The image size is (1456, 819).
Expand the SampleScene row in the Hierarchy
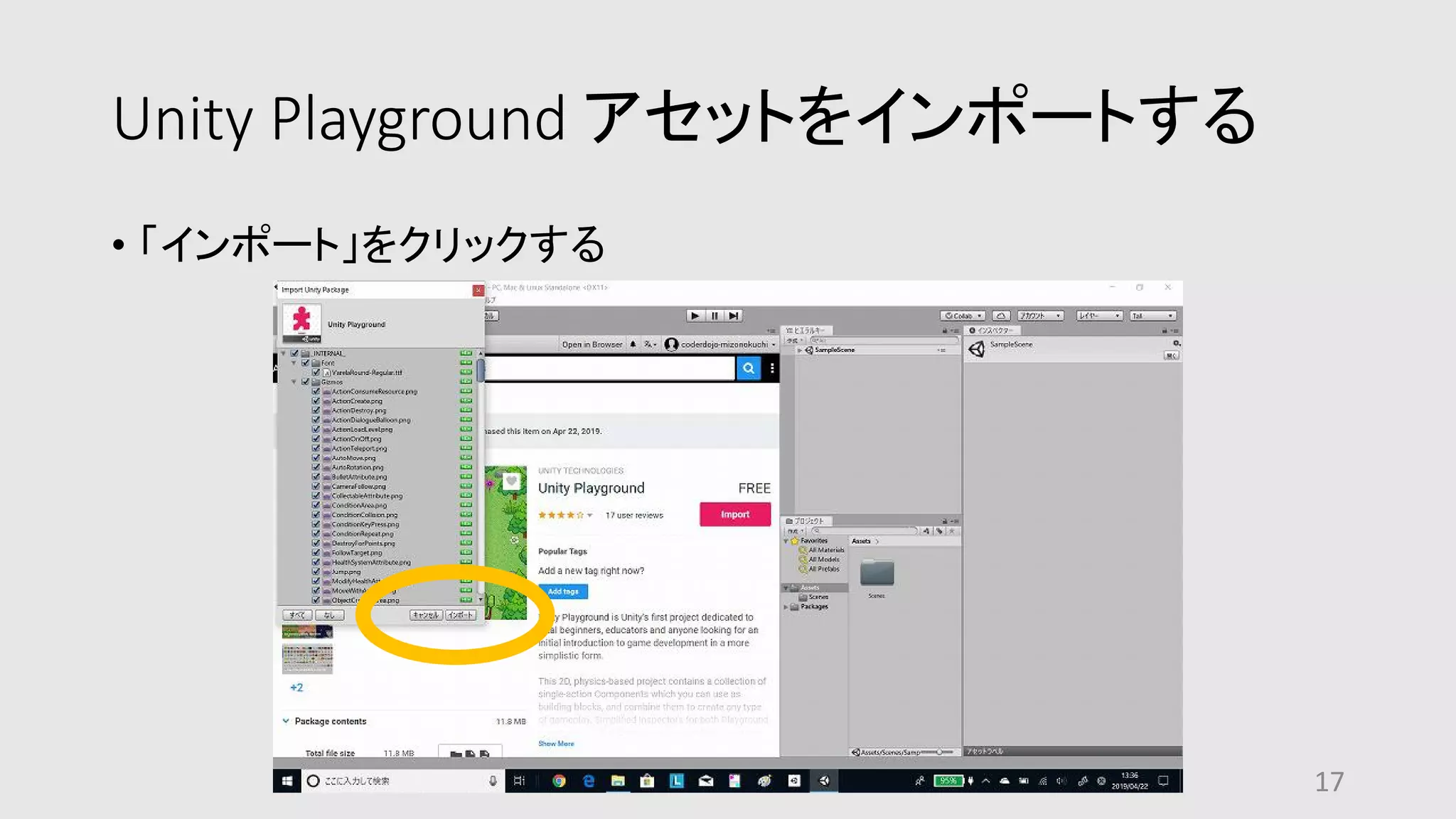click(800, 350)
